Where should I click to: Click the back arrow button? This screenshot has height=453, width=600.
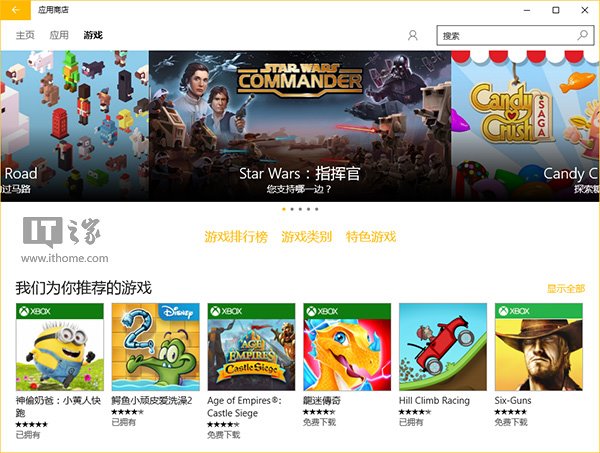(15, 10)
